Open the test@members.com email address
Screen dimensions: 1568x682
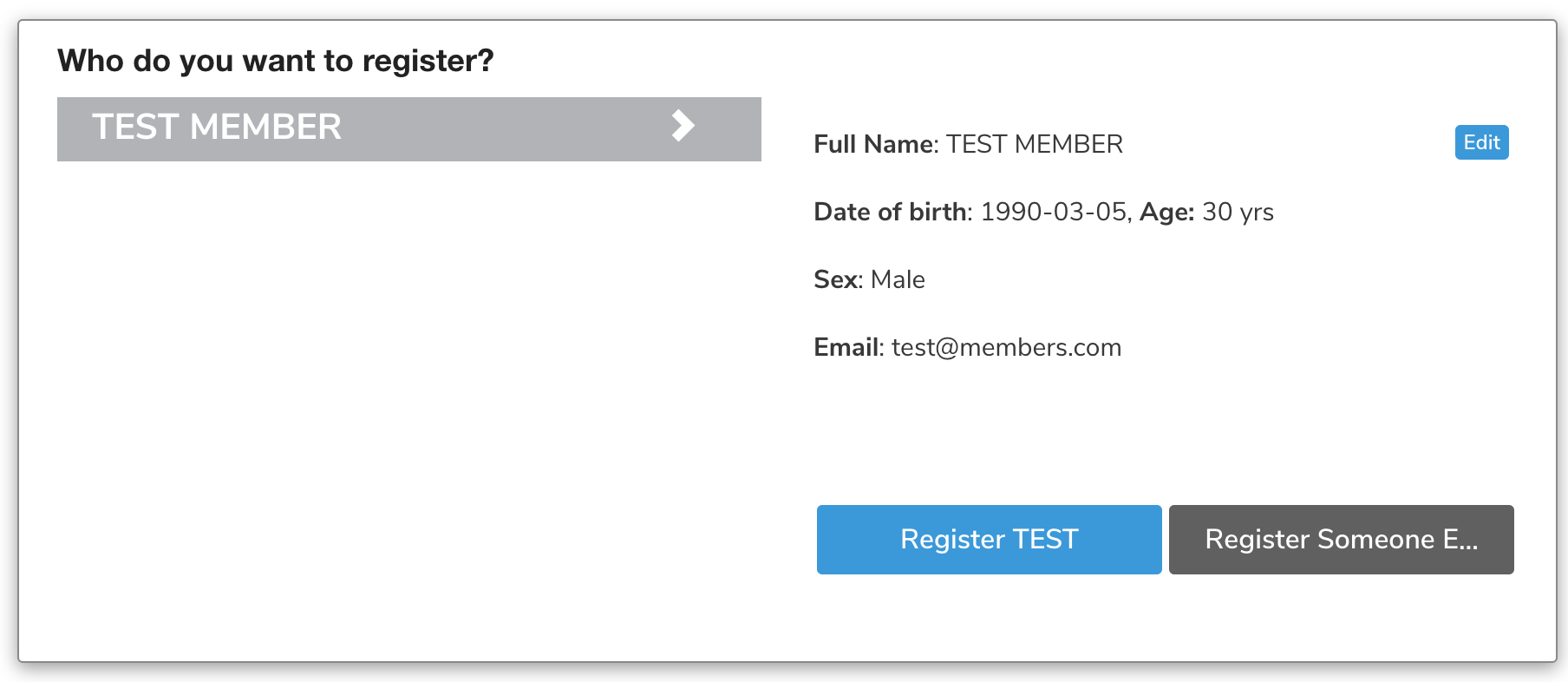pyautogui.click(x=1006, y=347)
